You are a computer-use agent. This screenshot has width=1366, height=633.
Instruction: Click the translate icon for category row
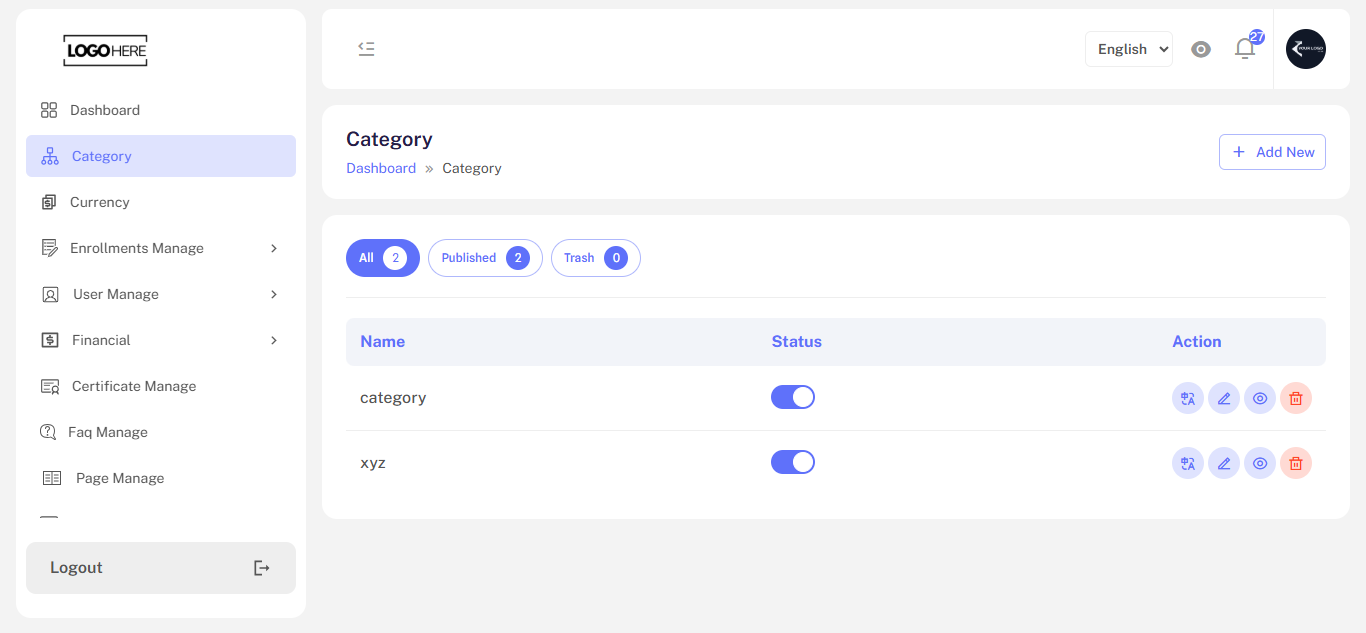[1188, 398]
